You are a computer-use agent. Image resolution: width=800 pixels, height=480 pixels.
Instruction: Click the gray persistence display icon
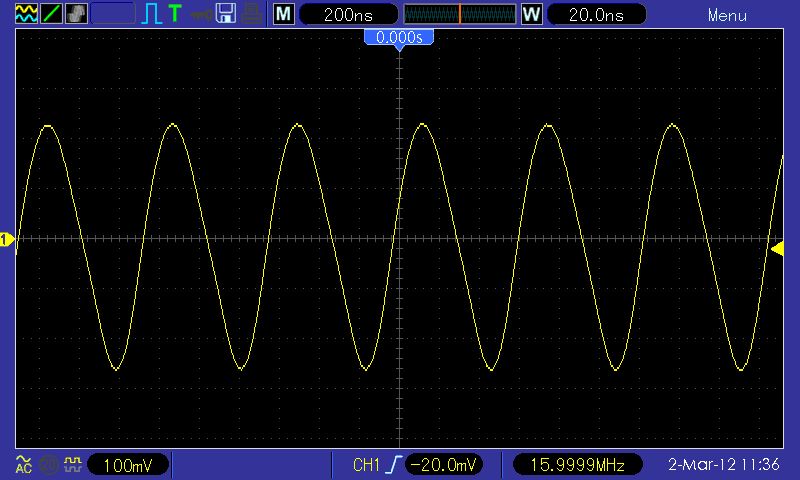(76, 14)
